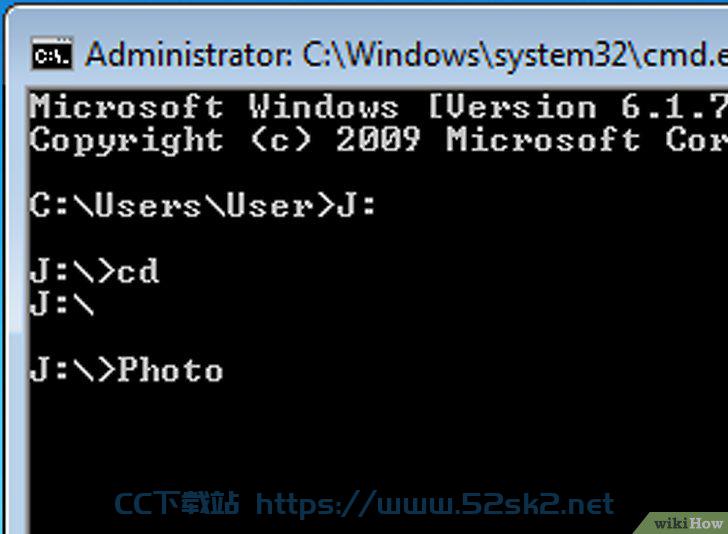Click the word Photo at the prompt
This screenshot has height=534, width=728.
click(170, 370)
